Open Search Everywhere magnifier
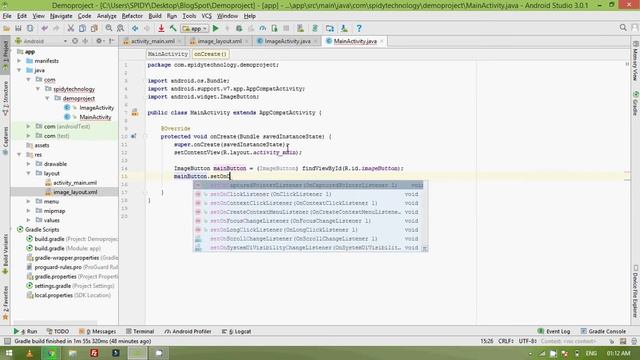640x360 pixels. click(x=623, y=28)
